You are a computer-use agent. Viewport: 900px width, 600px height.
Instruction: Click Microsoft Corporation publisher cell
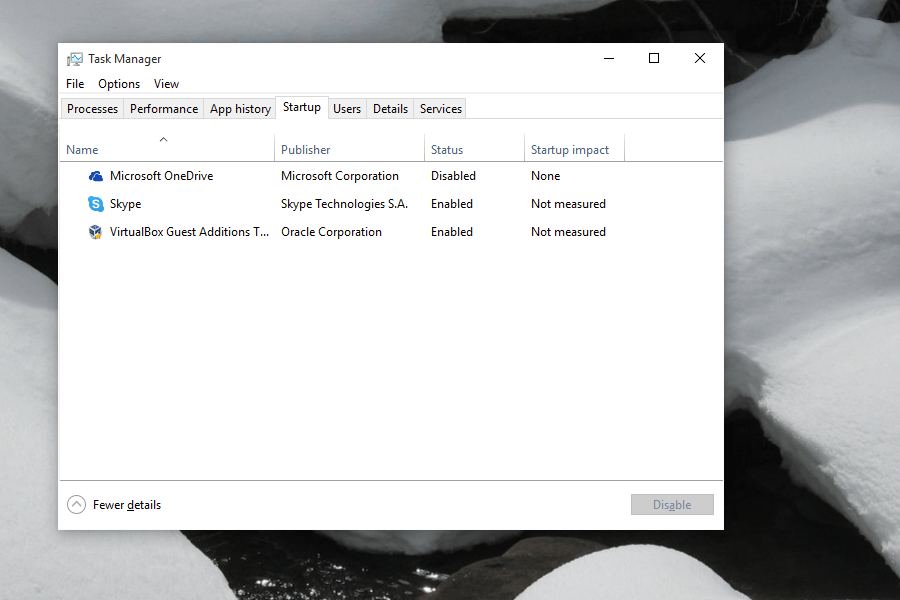(x=340, y=176)
